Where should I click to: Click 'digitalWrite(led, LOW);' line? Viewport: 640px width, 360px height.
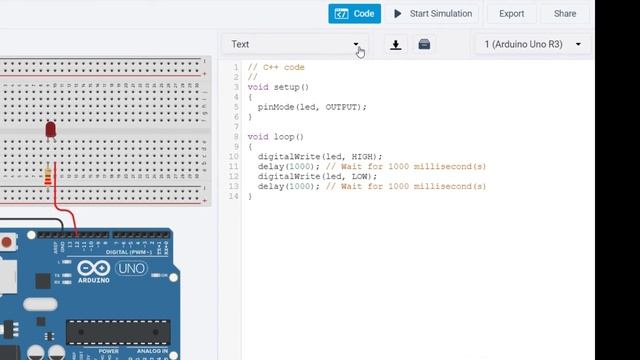[317, 176]
